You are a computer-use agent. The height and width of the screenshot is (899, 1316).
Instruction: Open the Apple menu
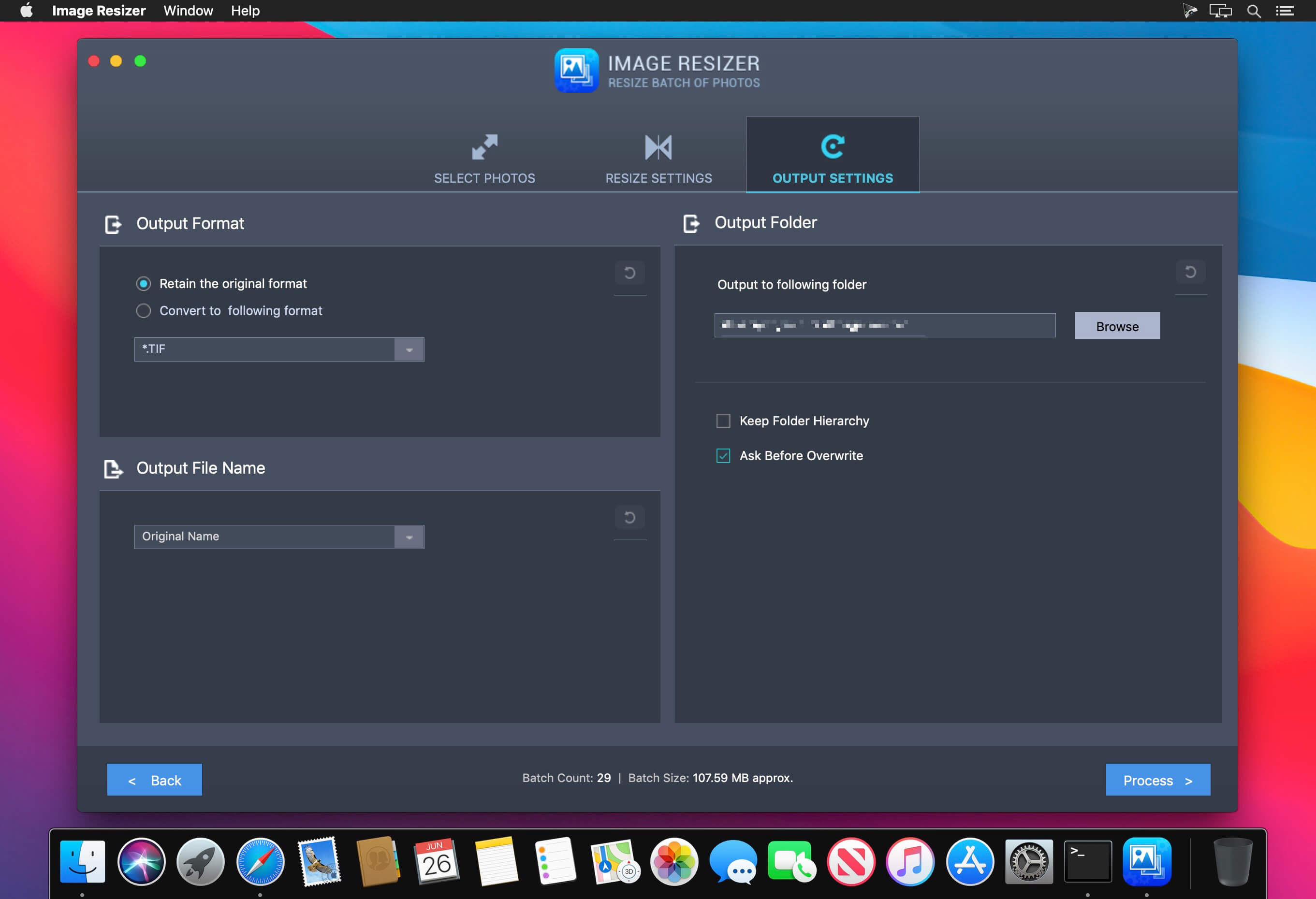click(x=26, y=11)
